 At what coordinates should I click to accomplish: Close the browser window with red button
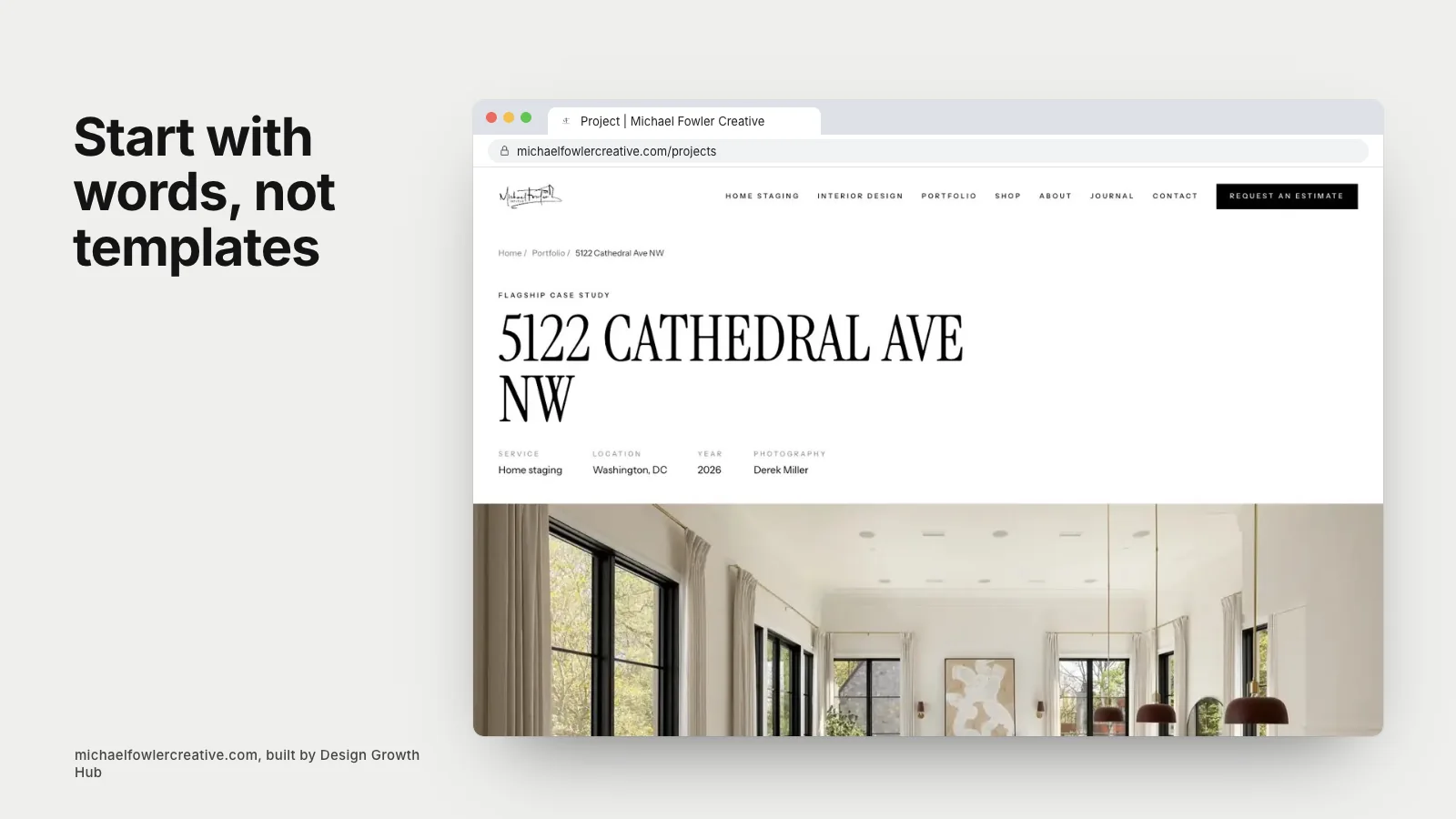491,117
